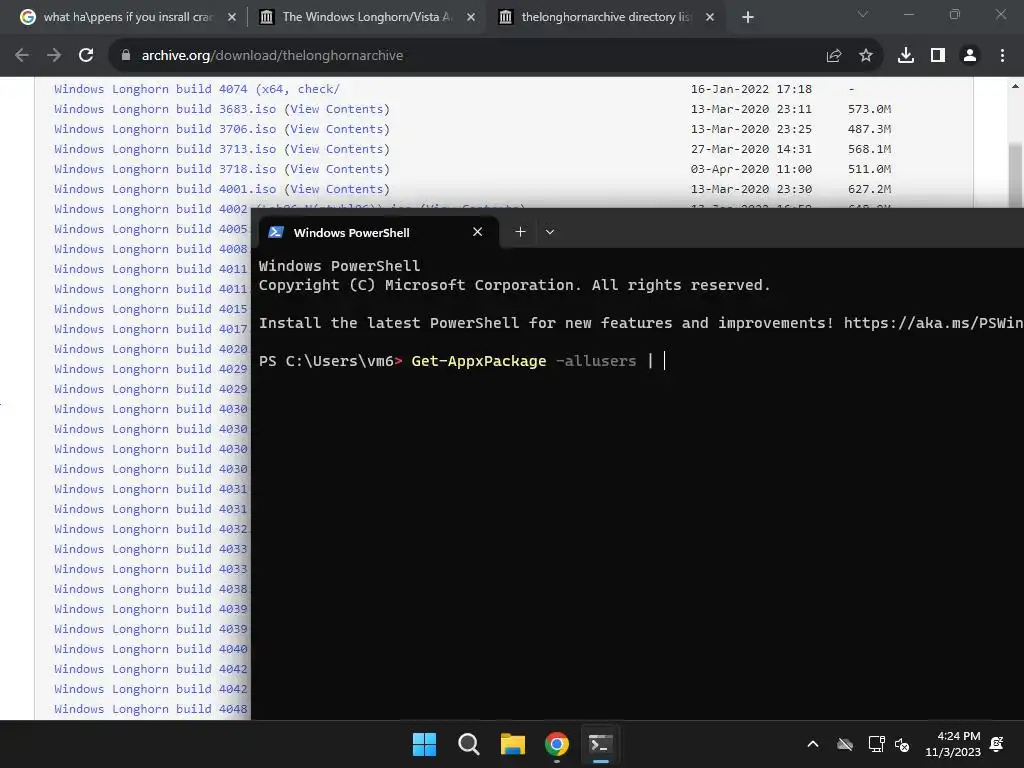
Task: Open Chrome three-dot menu
Action: pos(1002,56)
